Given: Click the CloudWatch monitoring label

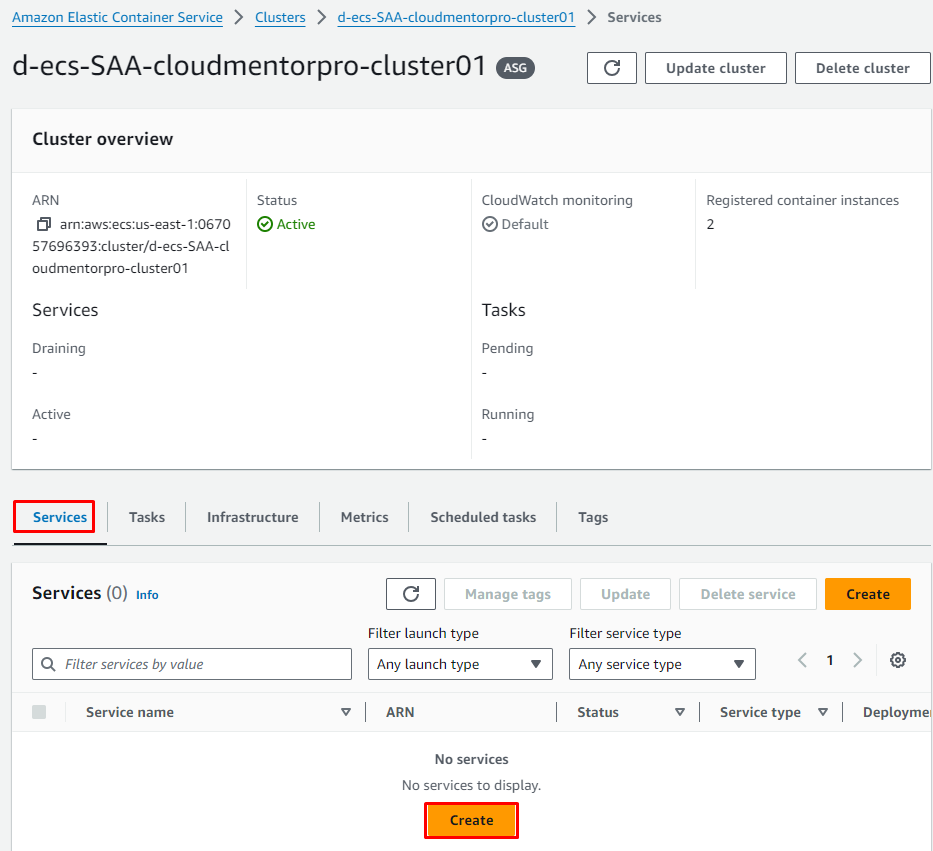Looking at the screenshot, I should pos(557,200).
